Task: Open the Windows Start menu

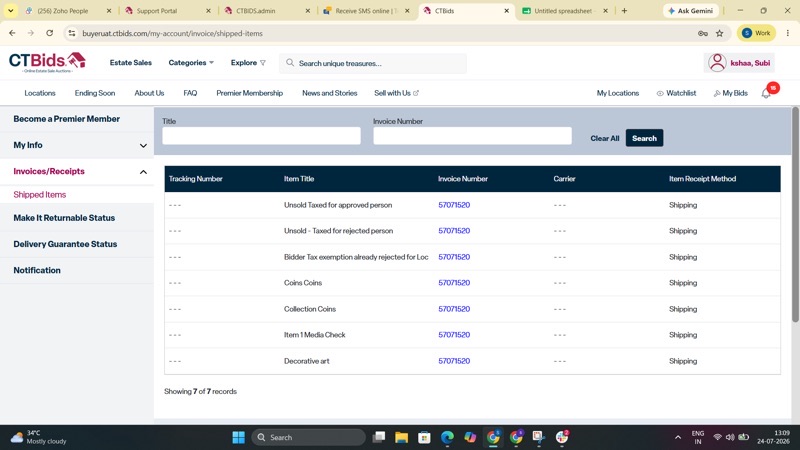Action: [x=238, y=437]
